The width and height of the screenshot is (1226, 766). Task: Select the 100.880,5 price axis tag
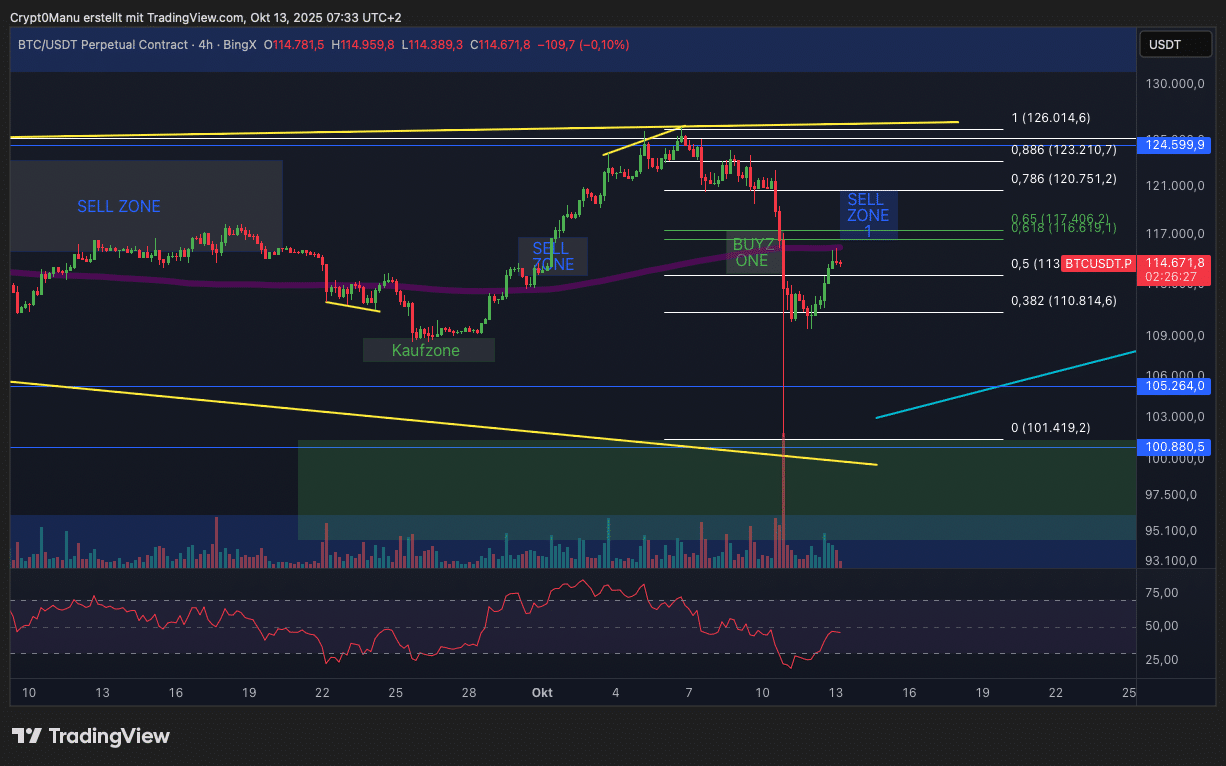click(x=1176, y=447)
